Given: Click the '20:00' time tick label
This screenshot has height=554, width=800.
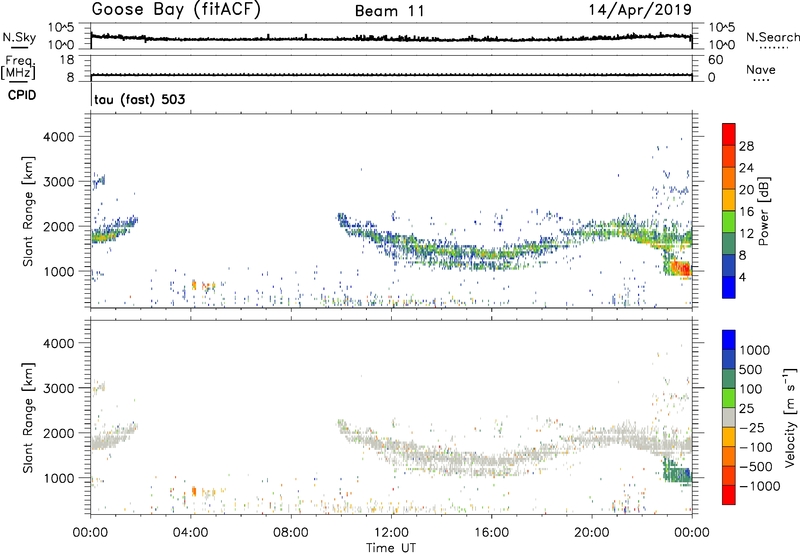Looking at the screenshot, I should click(592, 533).
